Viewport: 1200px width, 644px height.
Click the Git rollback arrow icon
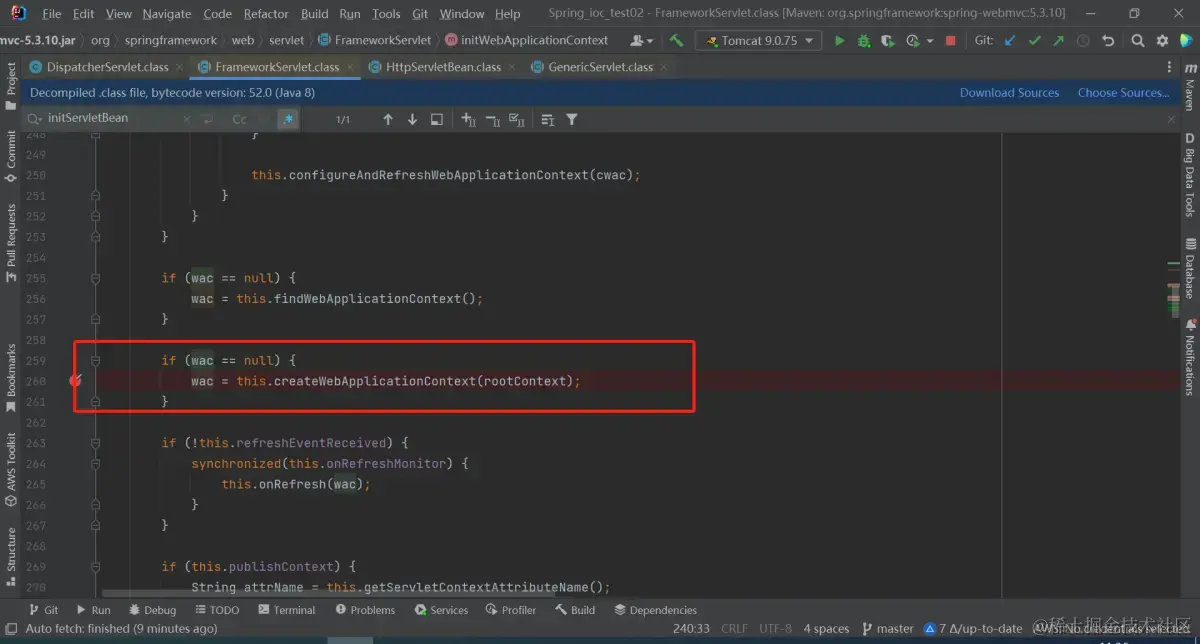(1107, 41)
